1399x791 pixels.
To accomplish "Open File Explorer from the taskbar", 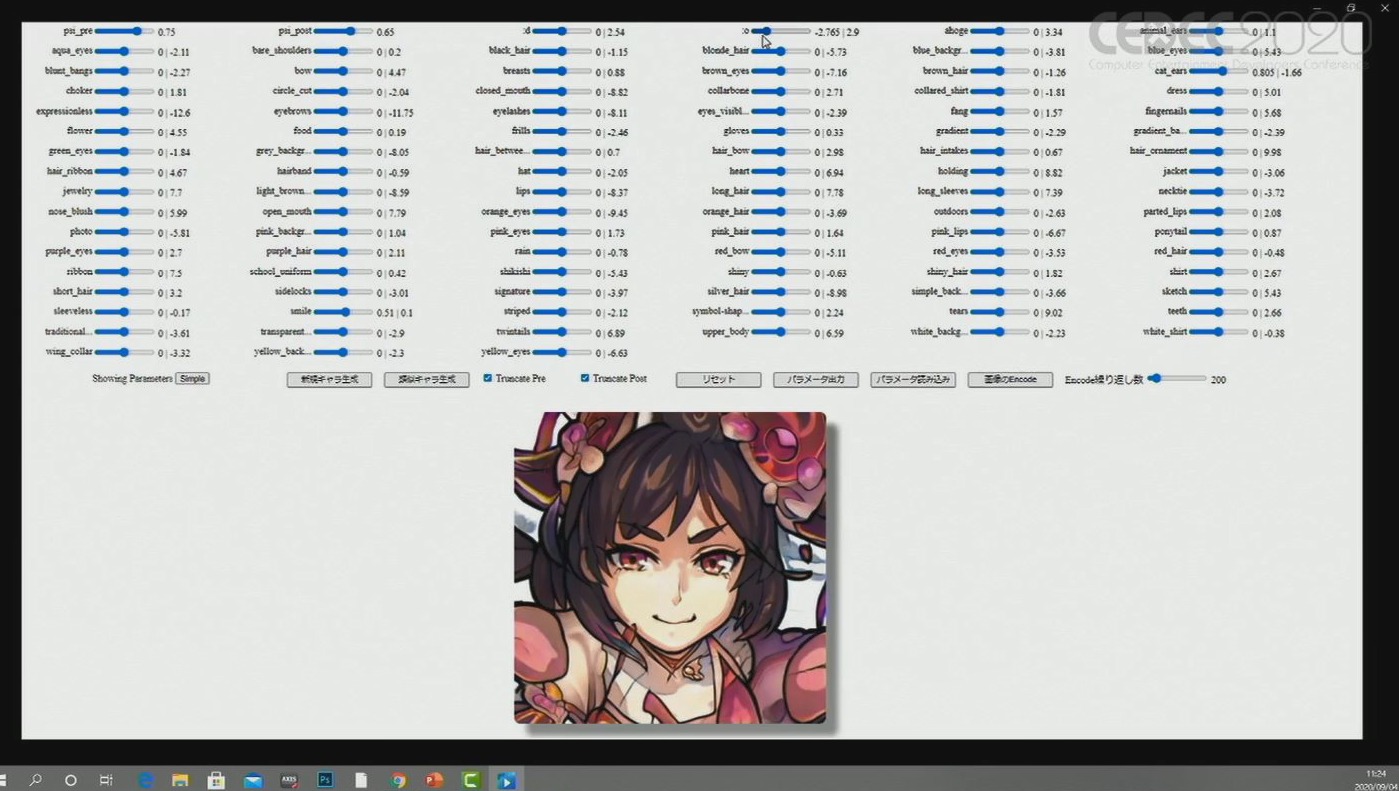I will (180, 780).
